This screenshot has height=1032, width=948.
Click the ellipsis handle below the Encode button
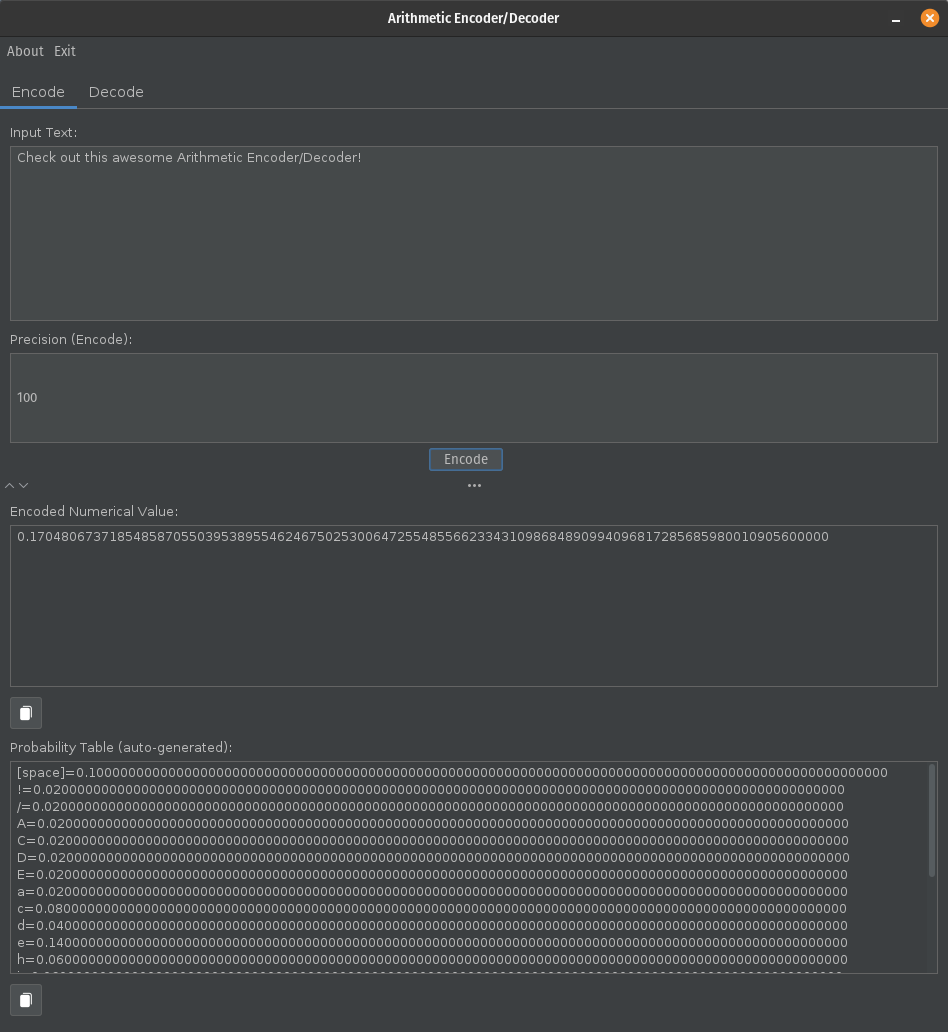pyautogui.click(x=474, y=486)
